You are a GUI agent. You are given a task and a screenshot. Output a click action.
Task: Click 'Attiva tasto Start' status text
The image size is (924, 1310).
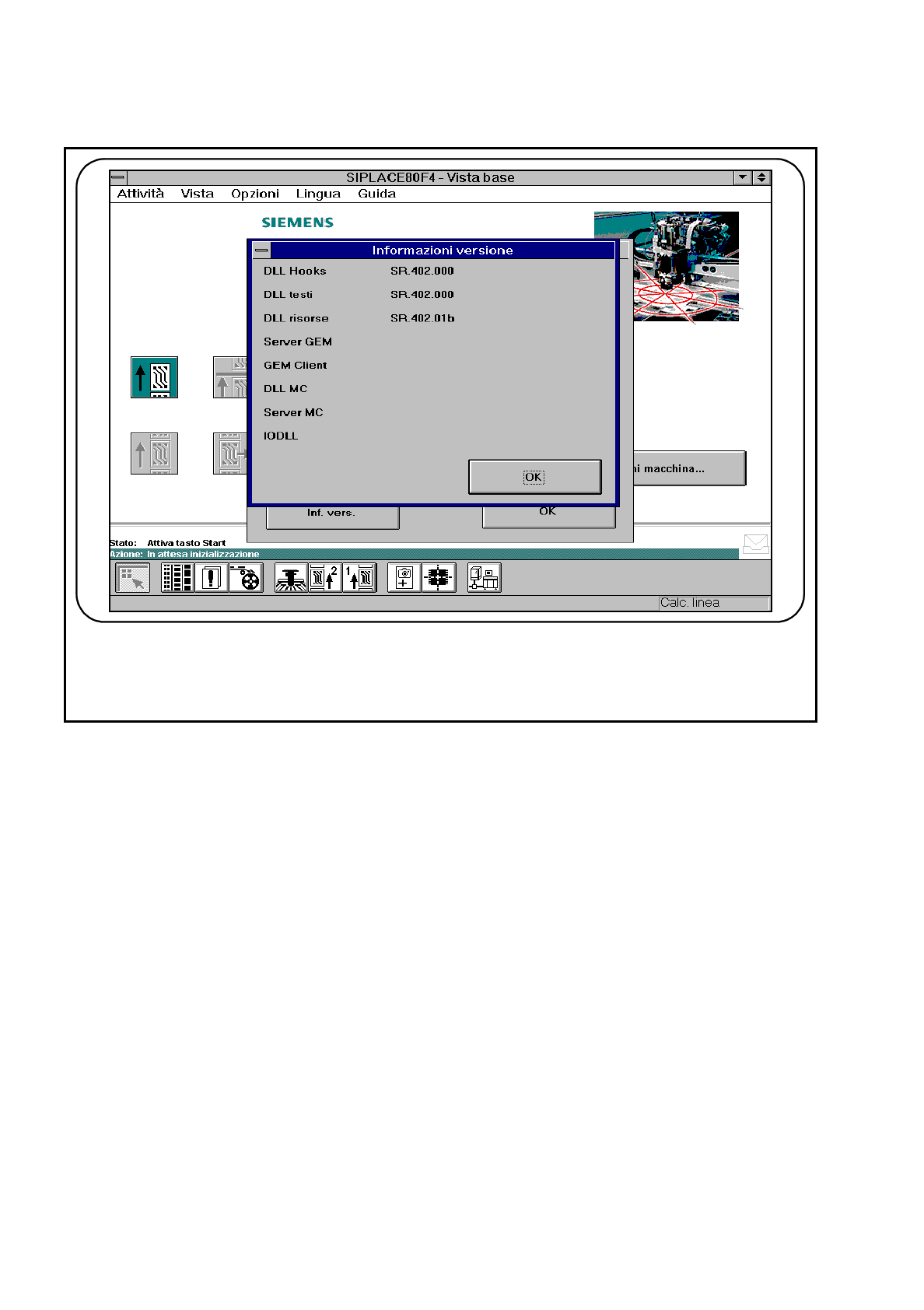(187, 543)
